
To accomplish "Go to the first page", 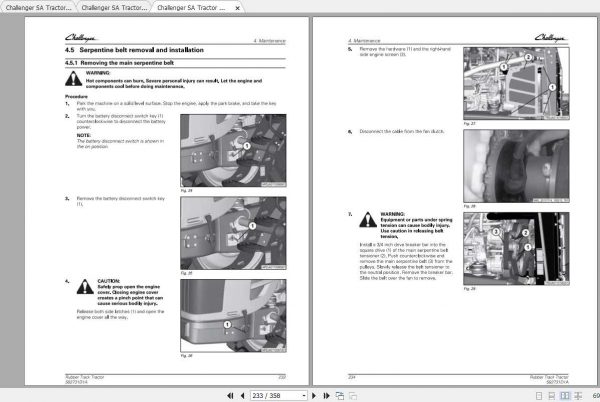I will tap(230, 395).
